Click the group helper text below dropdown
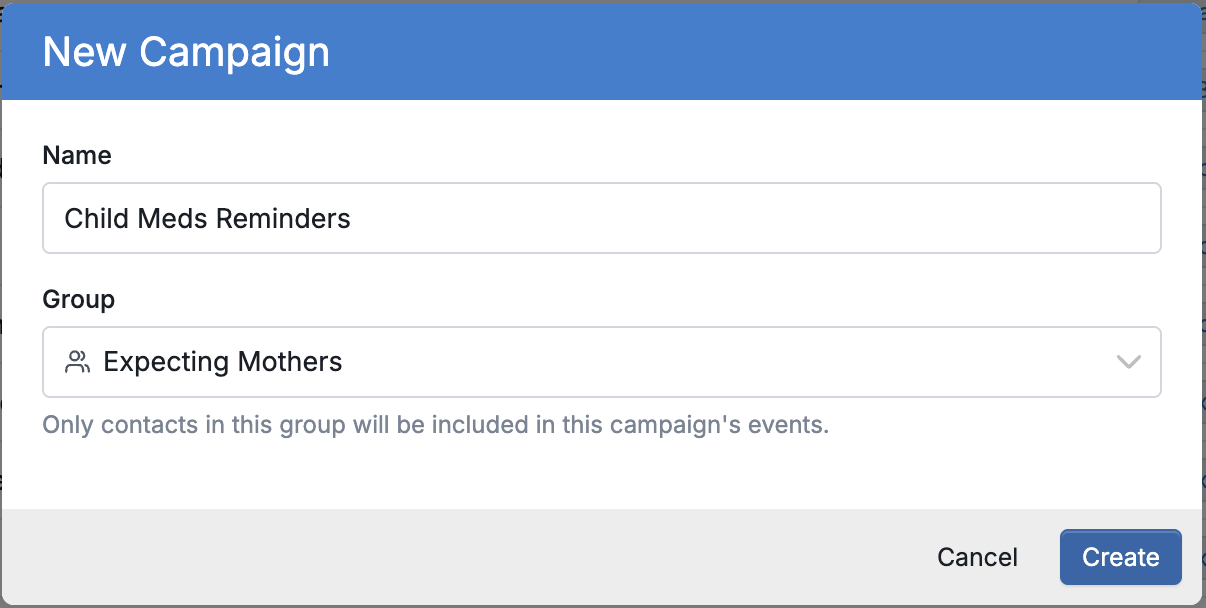The height and width of the screenshot is (608, 1206). 436,425
